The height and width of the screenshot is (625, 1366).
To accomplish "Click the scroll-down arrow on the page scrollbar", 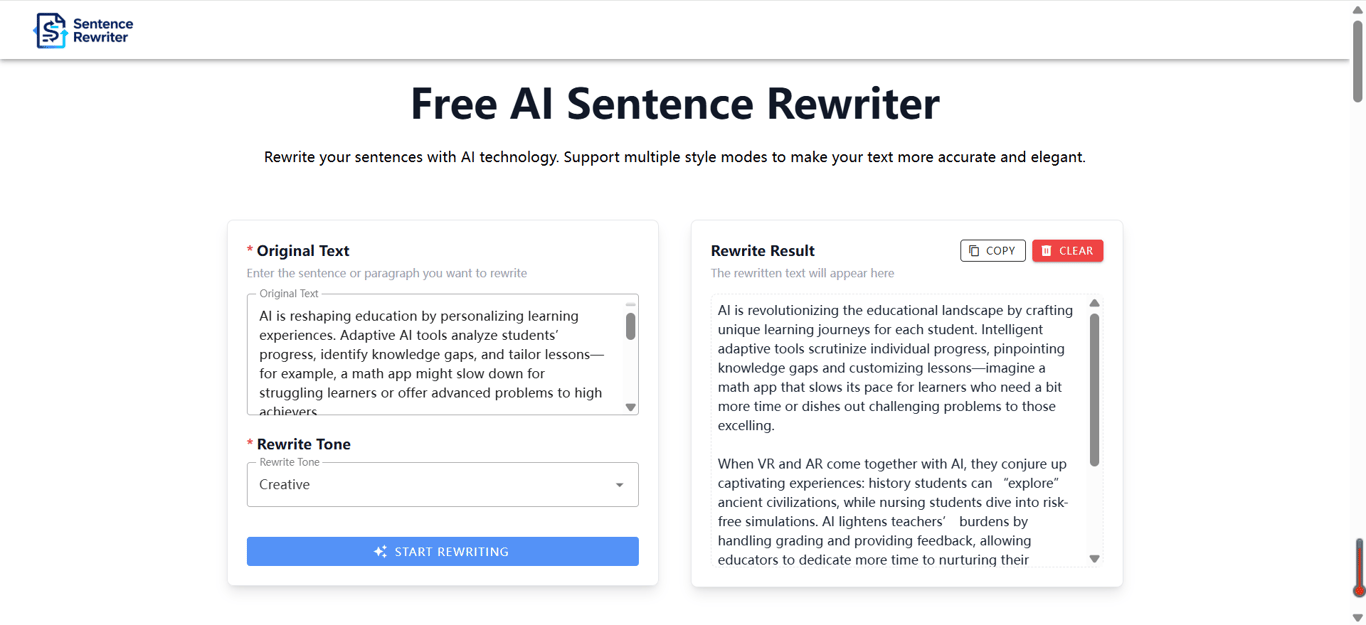I will 1358,614.
